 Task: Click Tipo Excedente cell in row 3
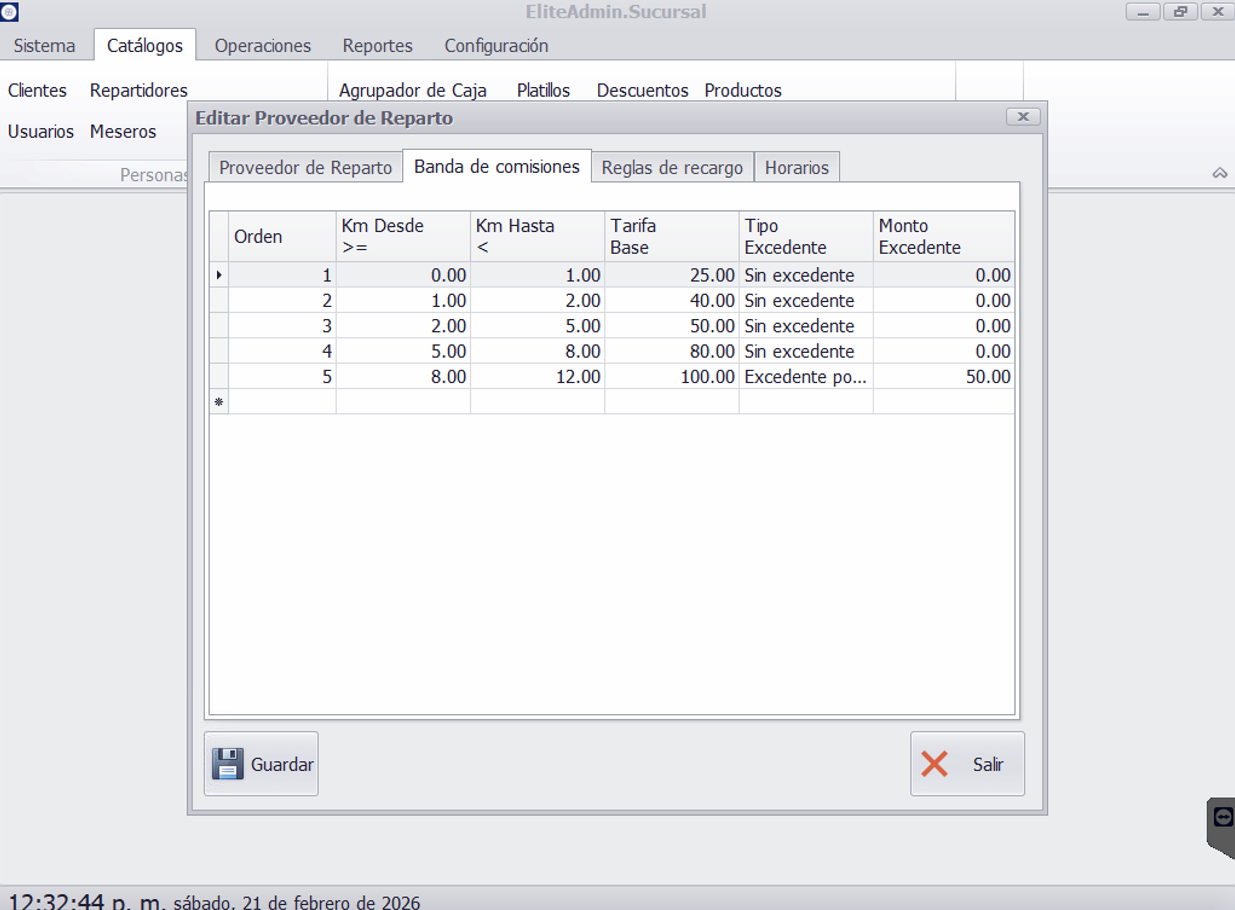(805, 326)
